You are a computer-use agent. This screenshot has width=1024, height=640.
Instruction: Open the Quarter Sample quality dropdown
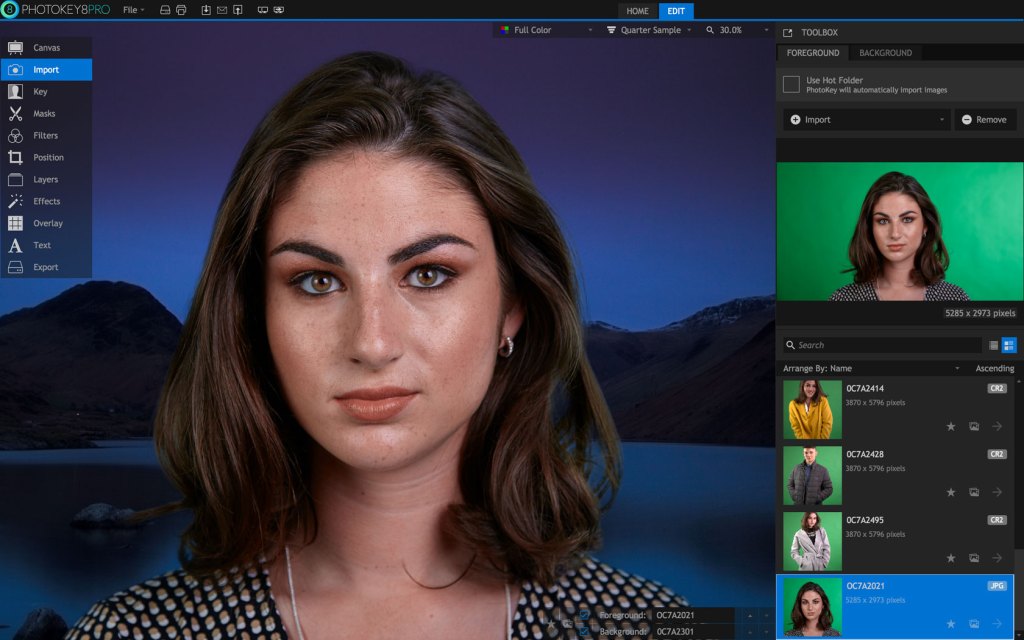coord(648,30)
